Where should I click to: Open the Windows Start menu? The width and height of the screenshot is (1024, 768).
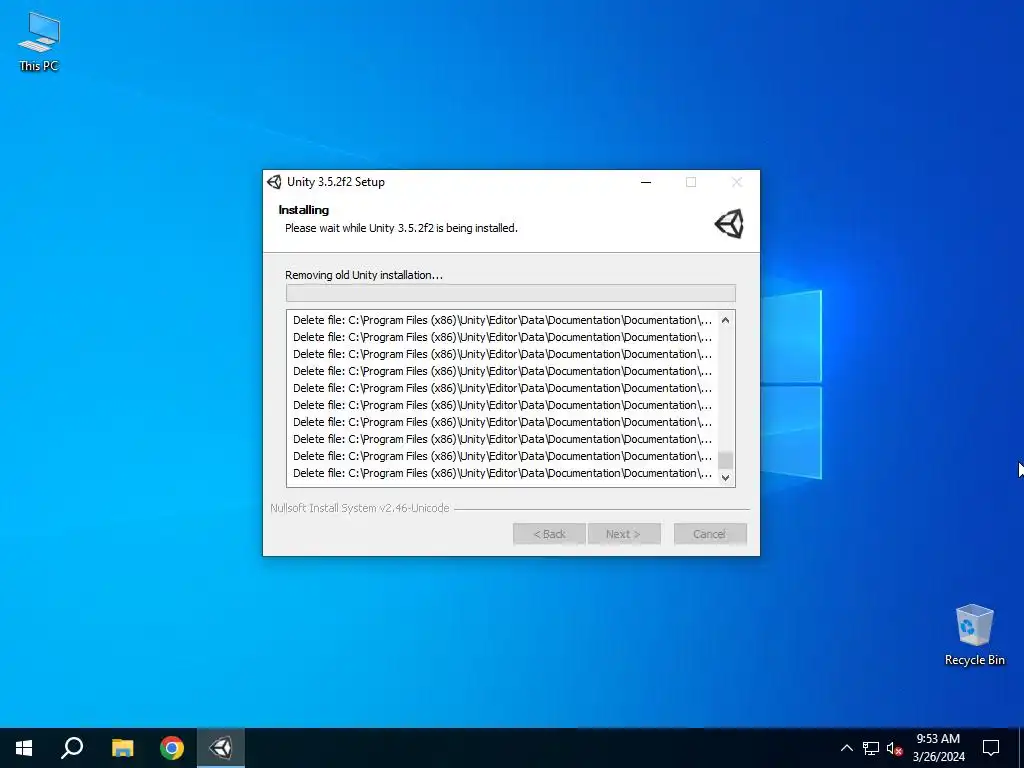tap(24, 748)
